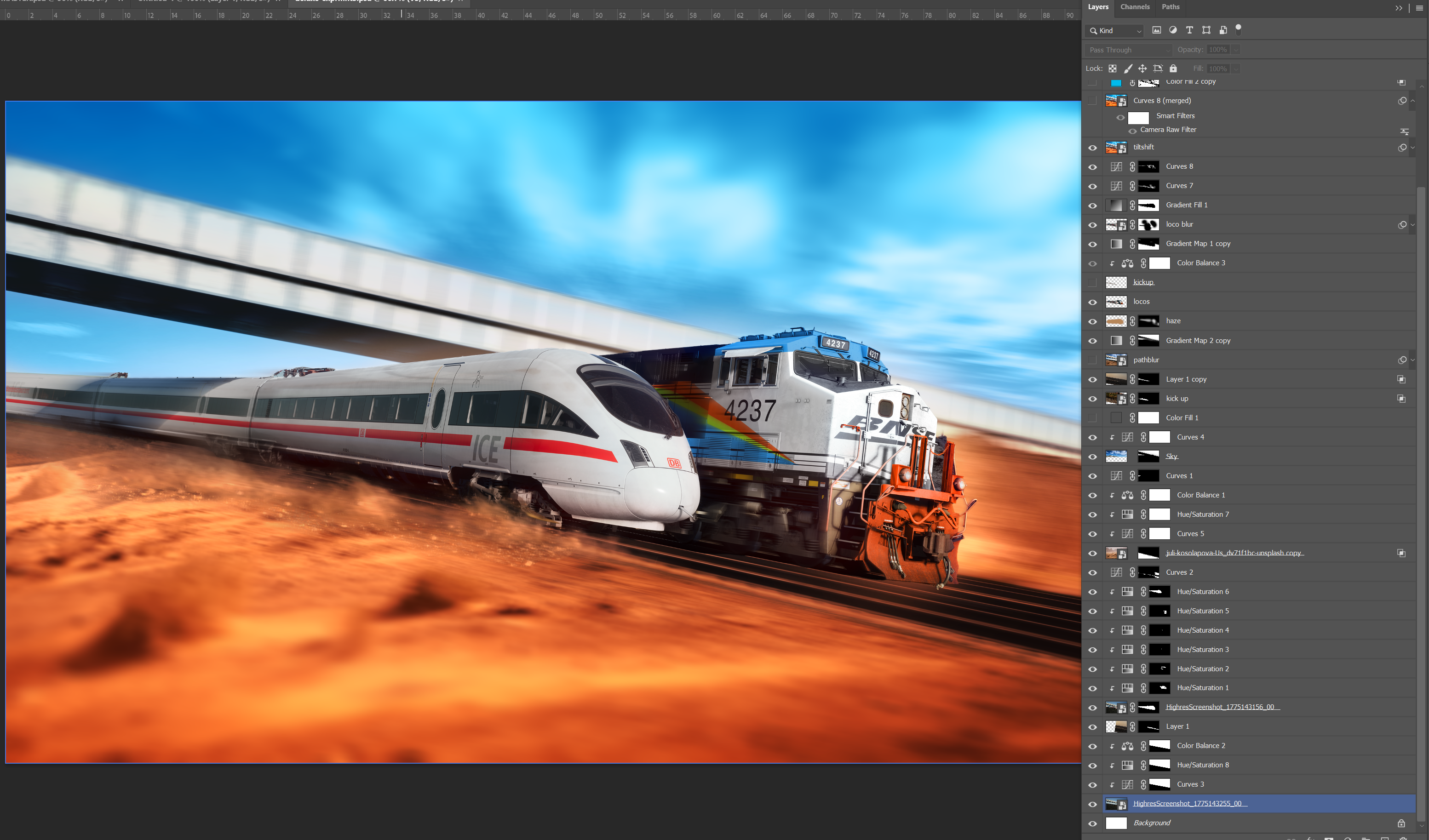
Task: Lock image pixels with the brush icon
Action: pyautogui.click(x=1128, y=69)
